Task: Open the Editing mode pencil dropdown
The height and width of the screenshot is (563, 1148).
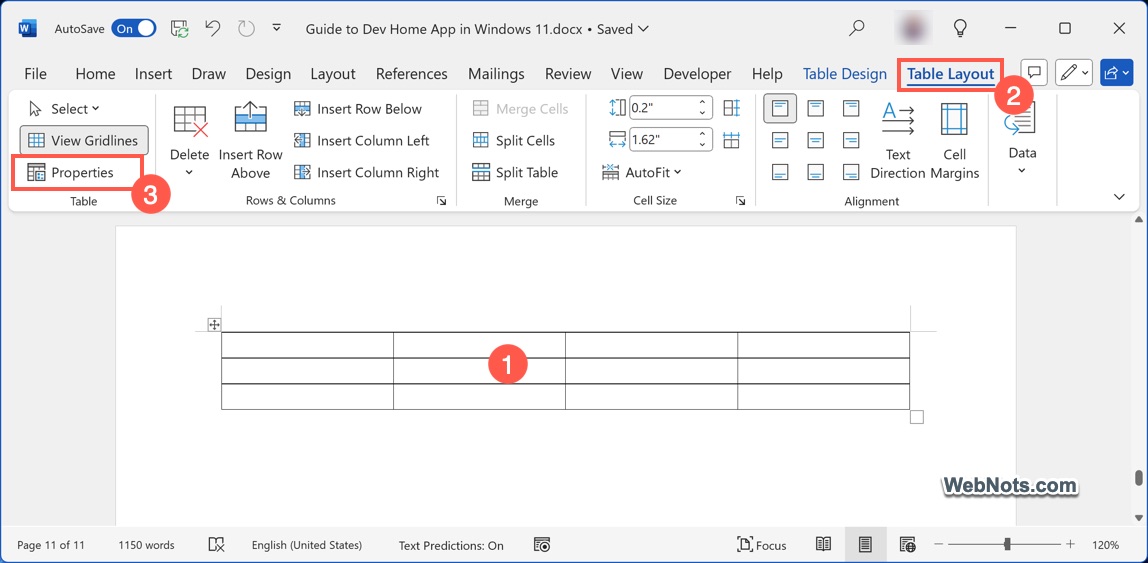Action: point(1074,72)
